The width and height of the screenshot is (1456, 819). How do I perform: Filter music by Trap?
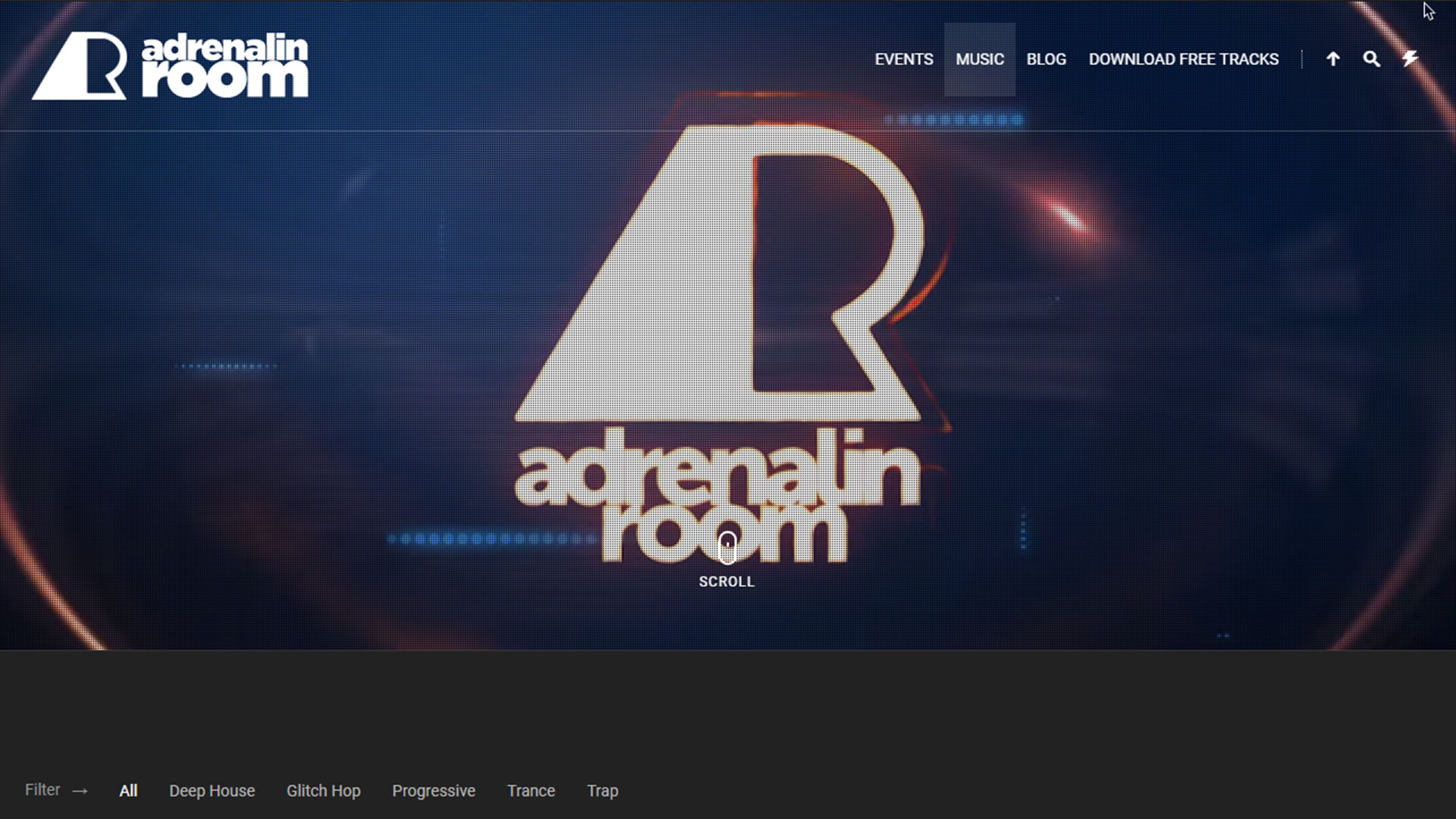coord(603,791)
